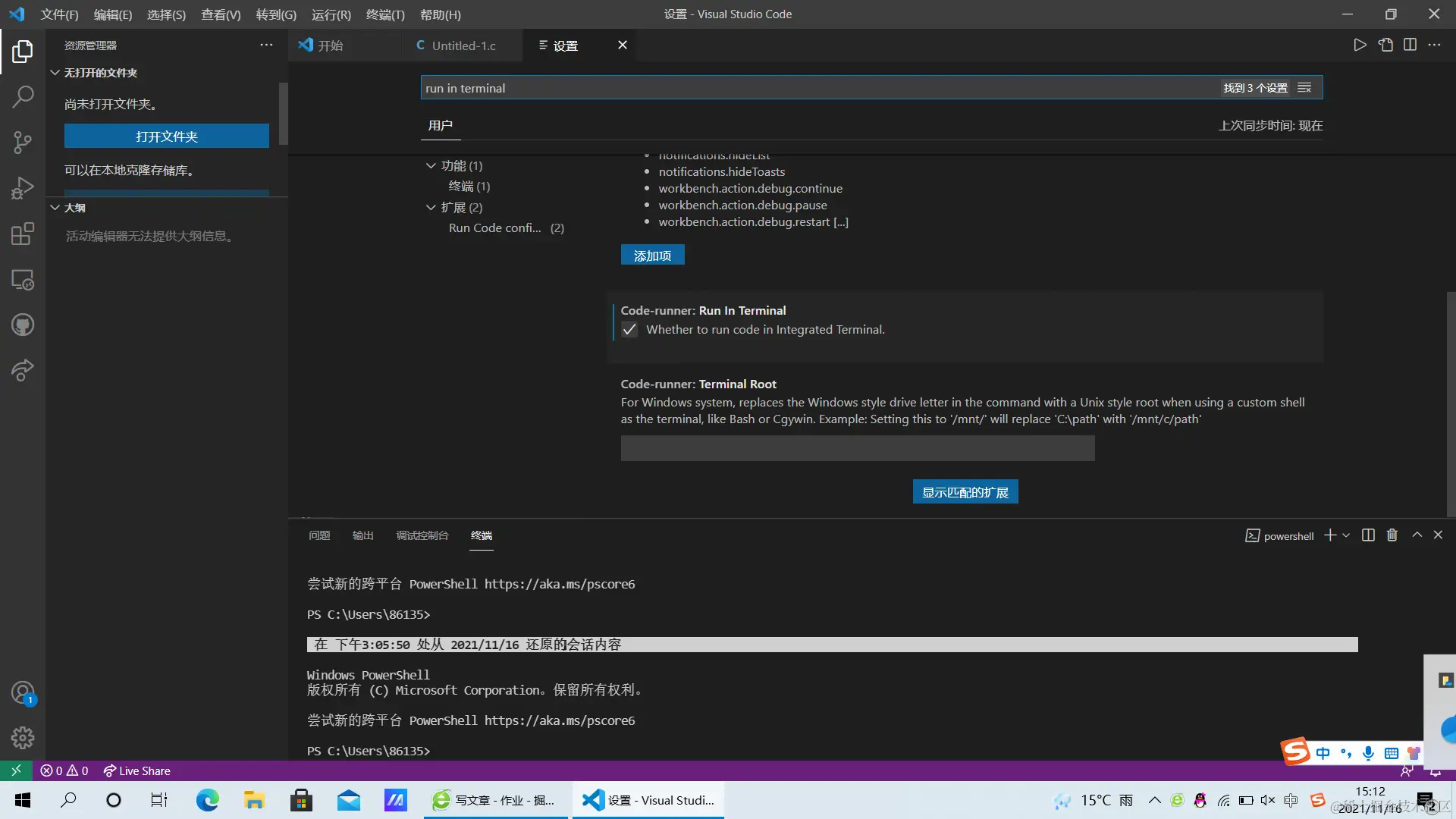Open the Search view in activity bar

click(23, 96)
